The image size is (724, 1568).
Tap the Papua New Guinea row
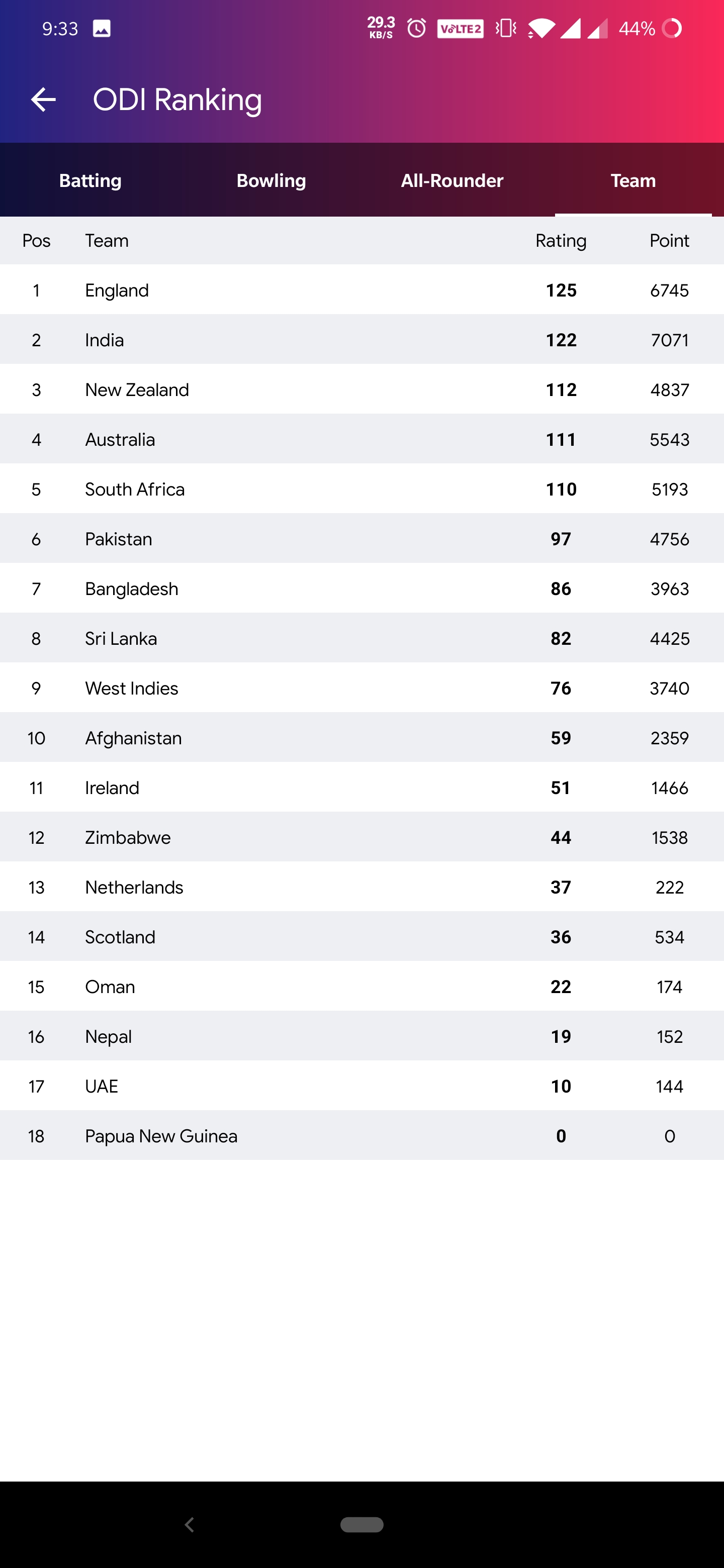click(361, 1136)
